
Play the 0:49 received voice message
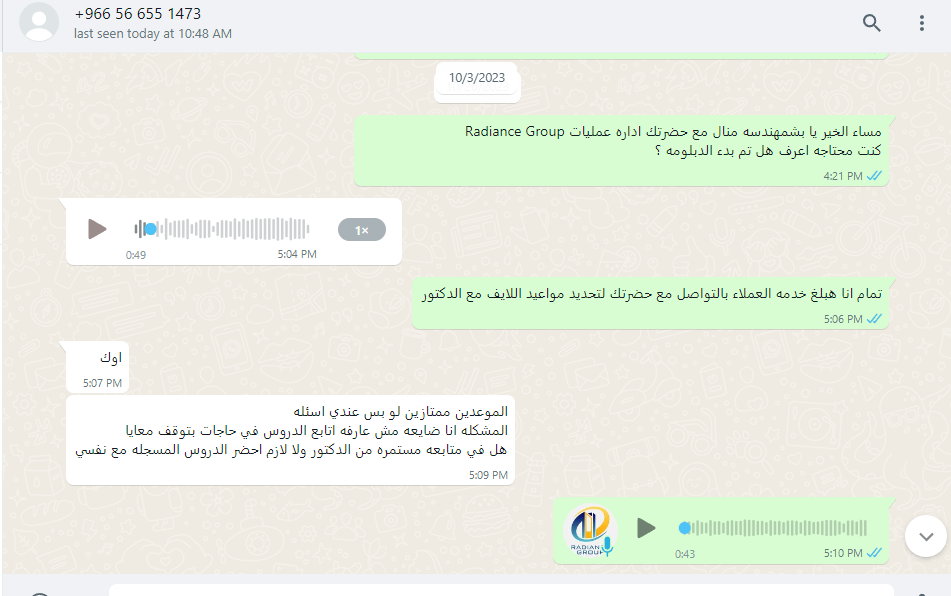(x=97, y=229)
